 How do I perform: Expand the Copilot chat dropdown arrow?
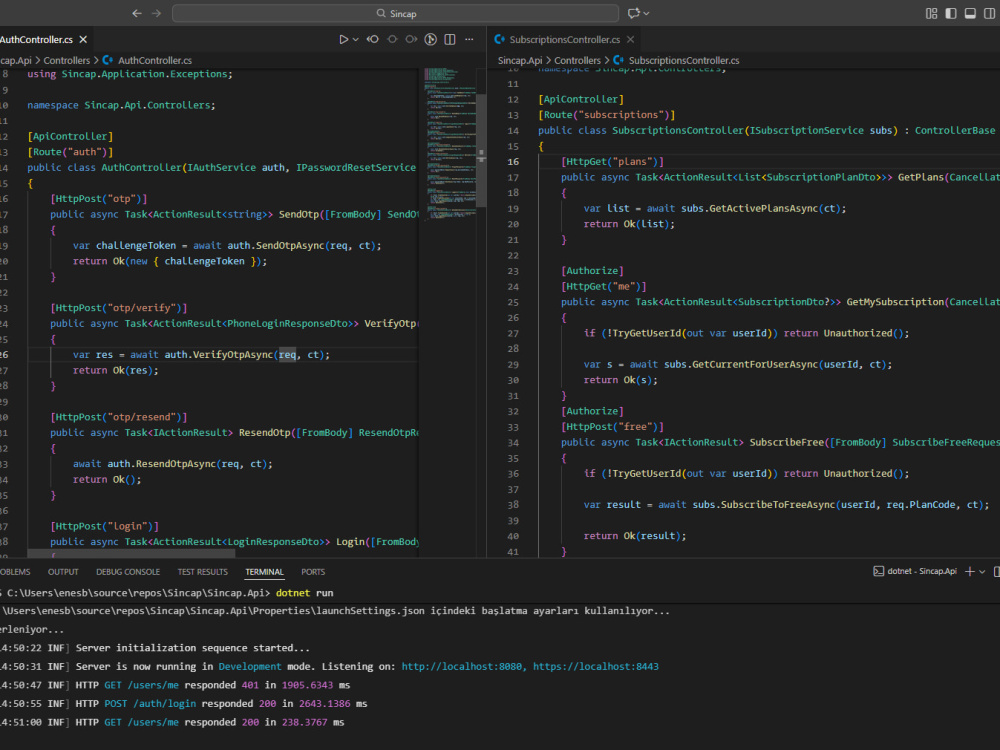(647, 13)
